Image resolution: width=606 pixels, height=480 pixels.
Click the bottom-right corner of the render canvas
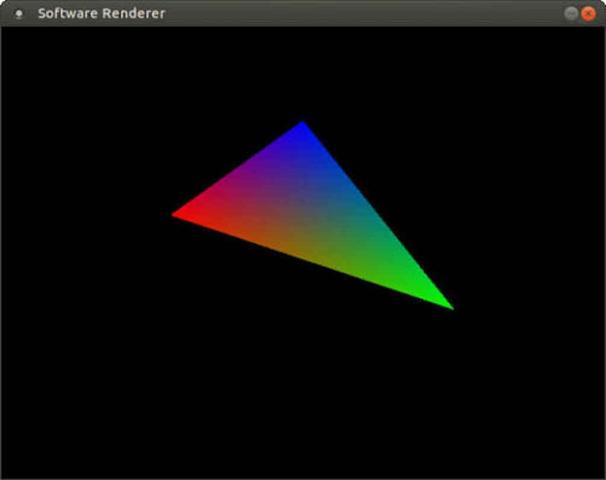[x=601, y=475]
